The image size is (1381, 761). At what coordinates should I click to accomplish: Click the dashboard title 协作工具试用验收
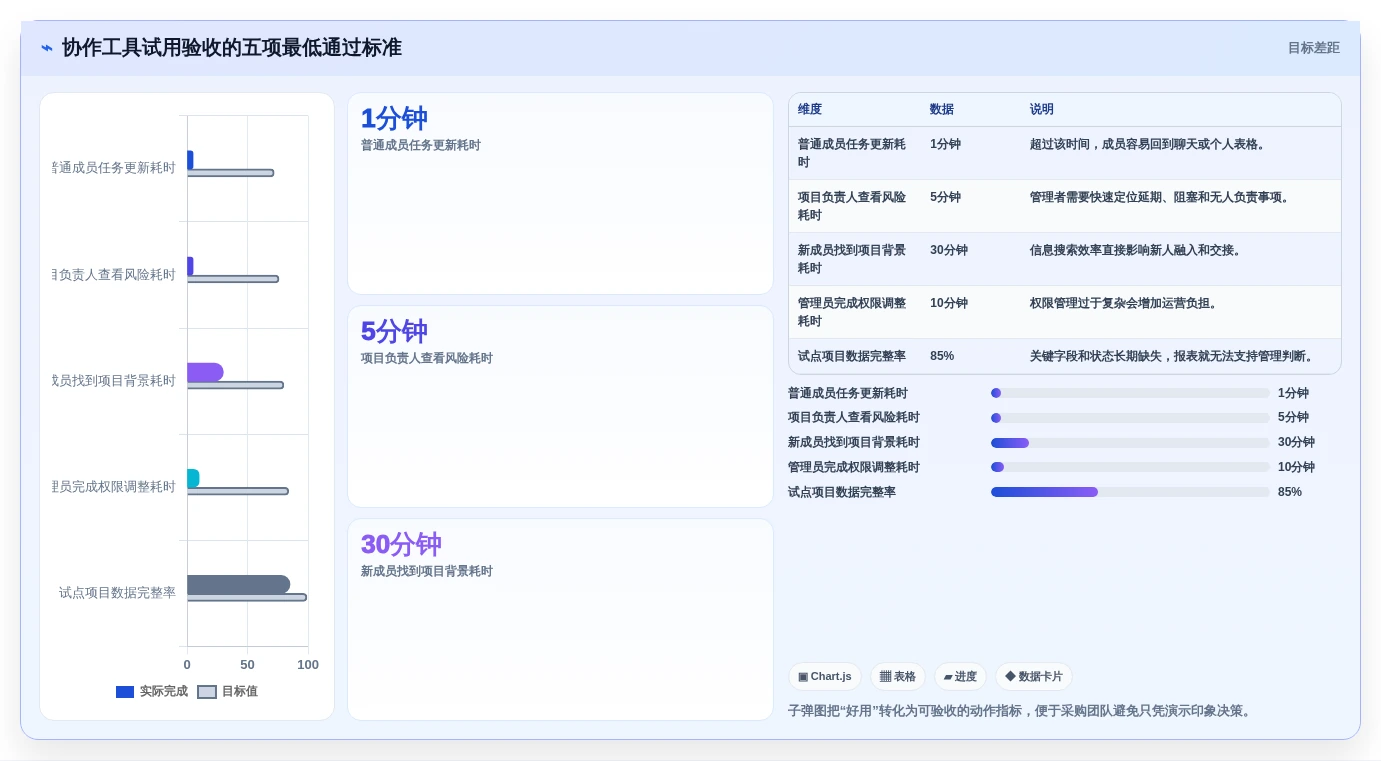pyautogui.click(x=232, y=48)
